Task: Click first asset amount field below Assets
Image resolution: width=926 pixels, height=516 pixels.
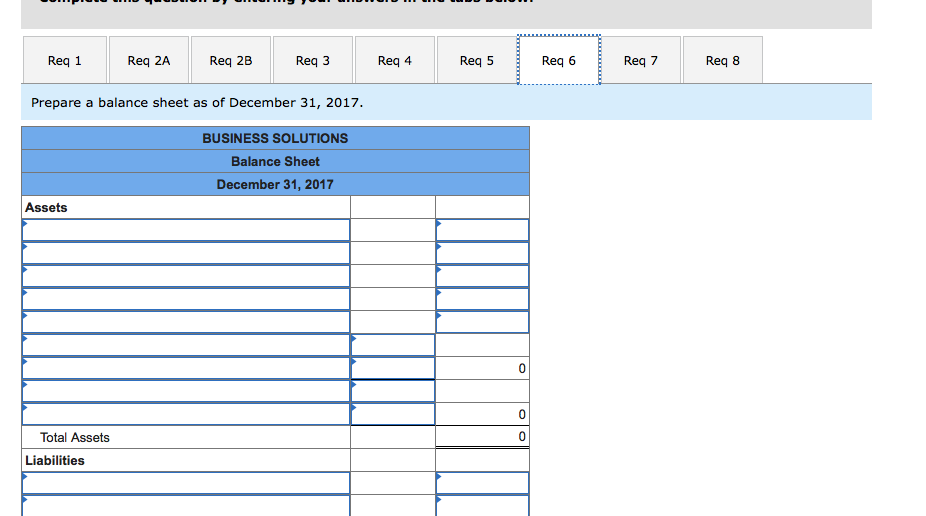Action: pos(482,230)
